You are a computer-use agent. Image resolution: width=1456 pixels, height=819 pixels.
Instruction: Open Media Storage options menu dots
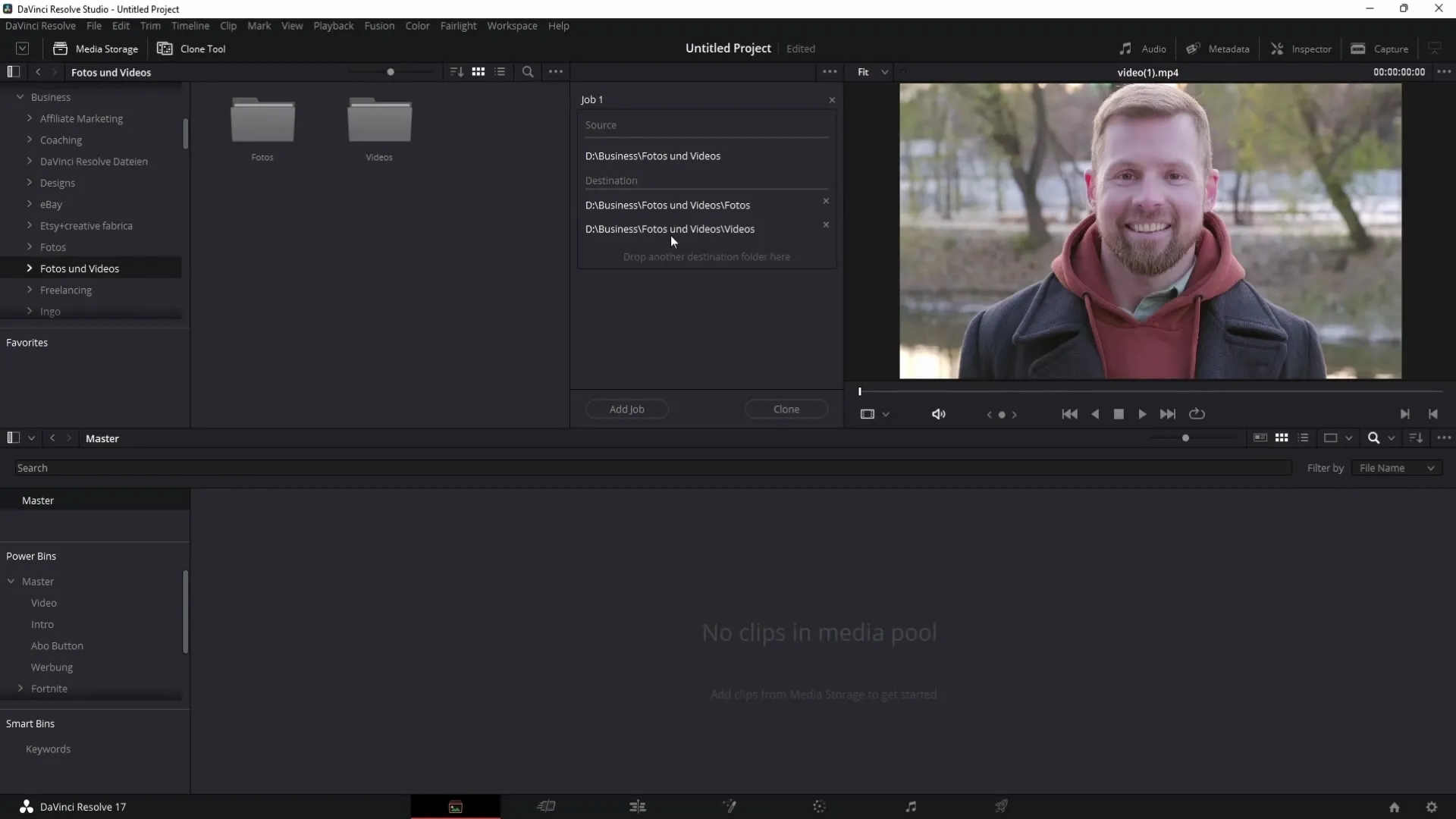click(556, 72)
